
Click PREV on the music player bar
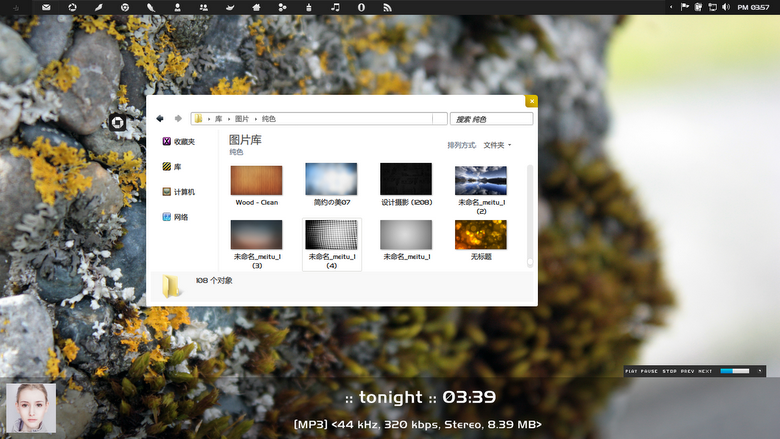687,371
